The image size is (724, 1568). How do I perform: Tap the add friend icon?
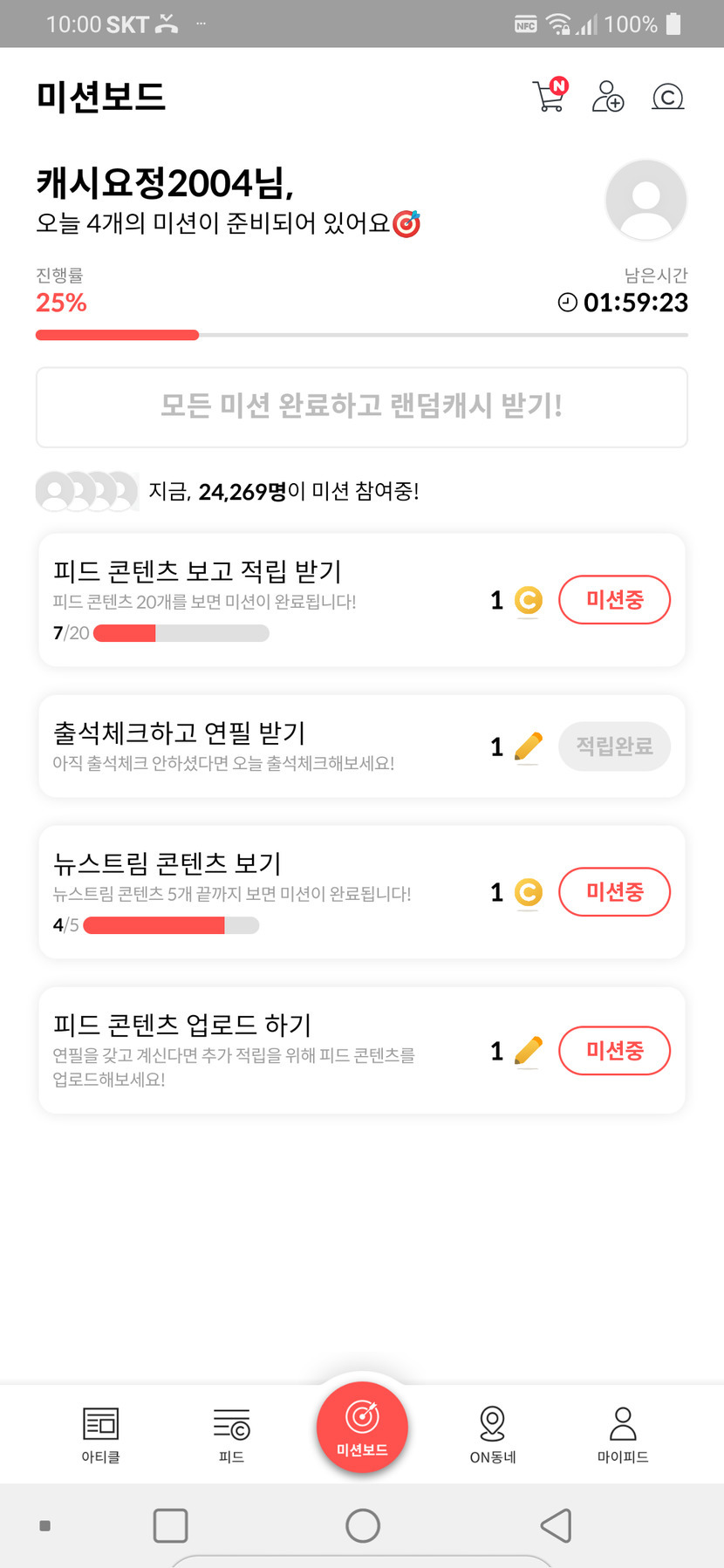click(608, 96)
